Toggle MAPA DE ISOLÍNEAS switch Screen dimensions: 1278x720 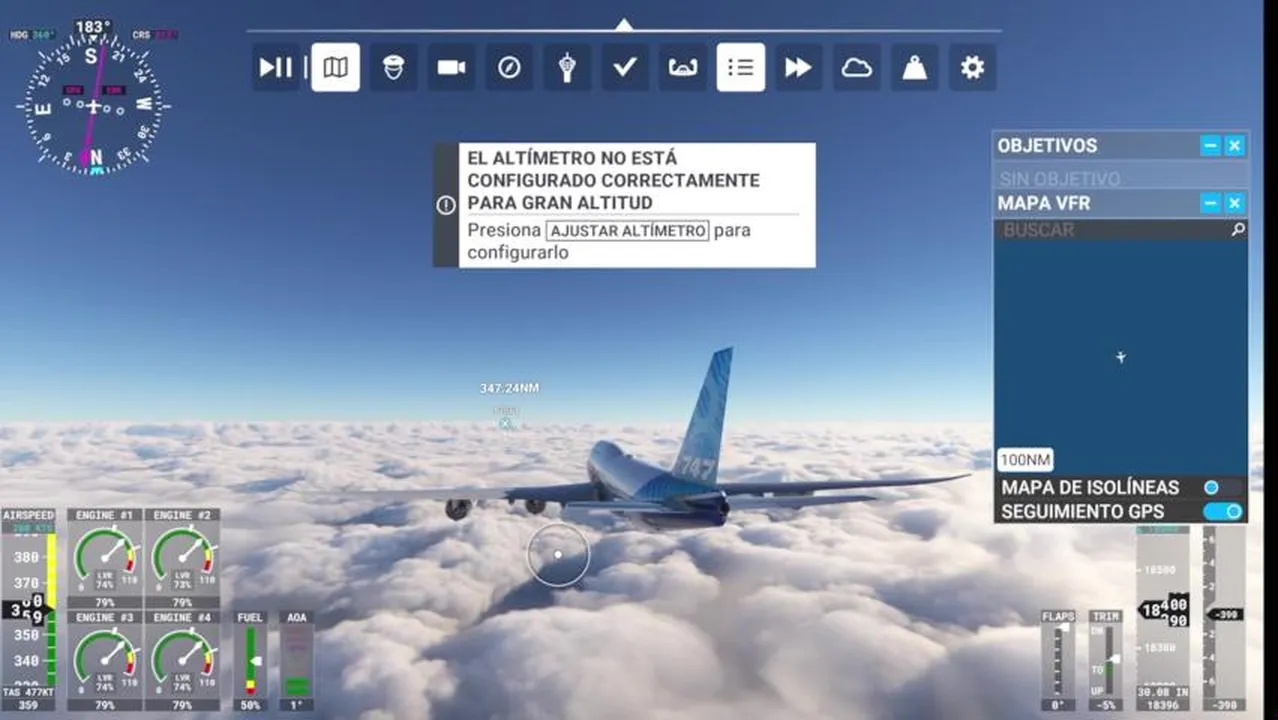[1222, 487]
